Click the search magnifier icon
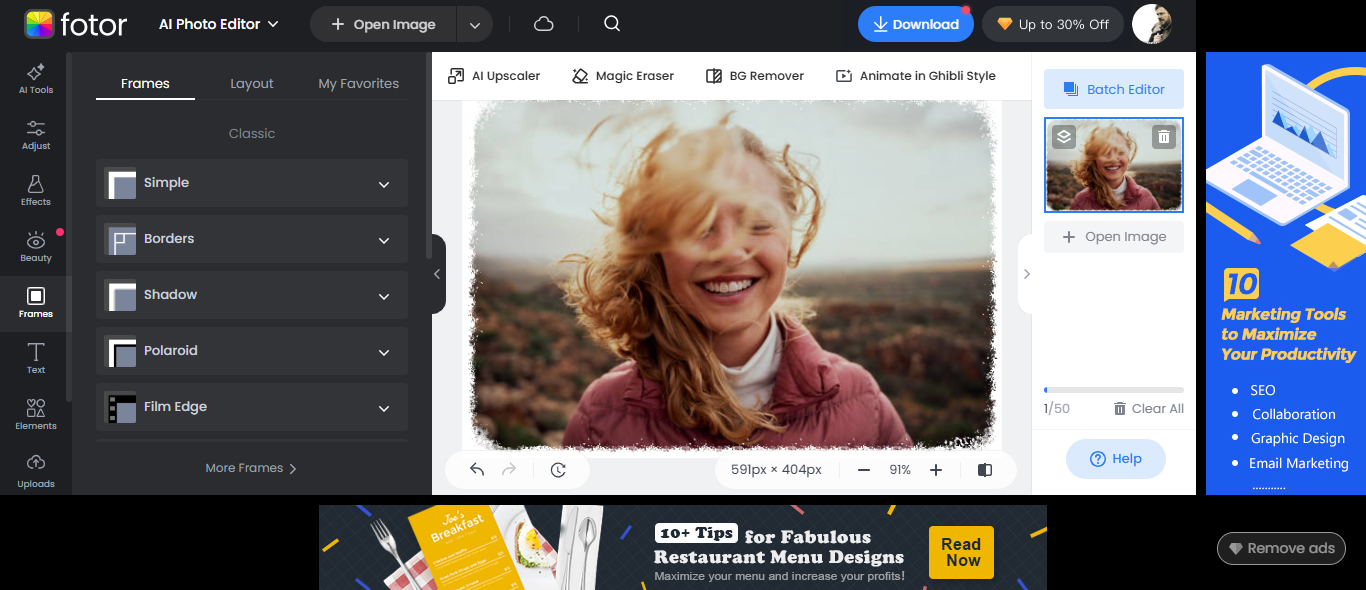Viewport: 1366px width, 590px height. (613, 24)
